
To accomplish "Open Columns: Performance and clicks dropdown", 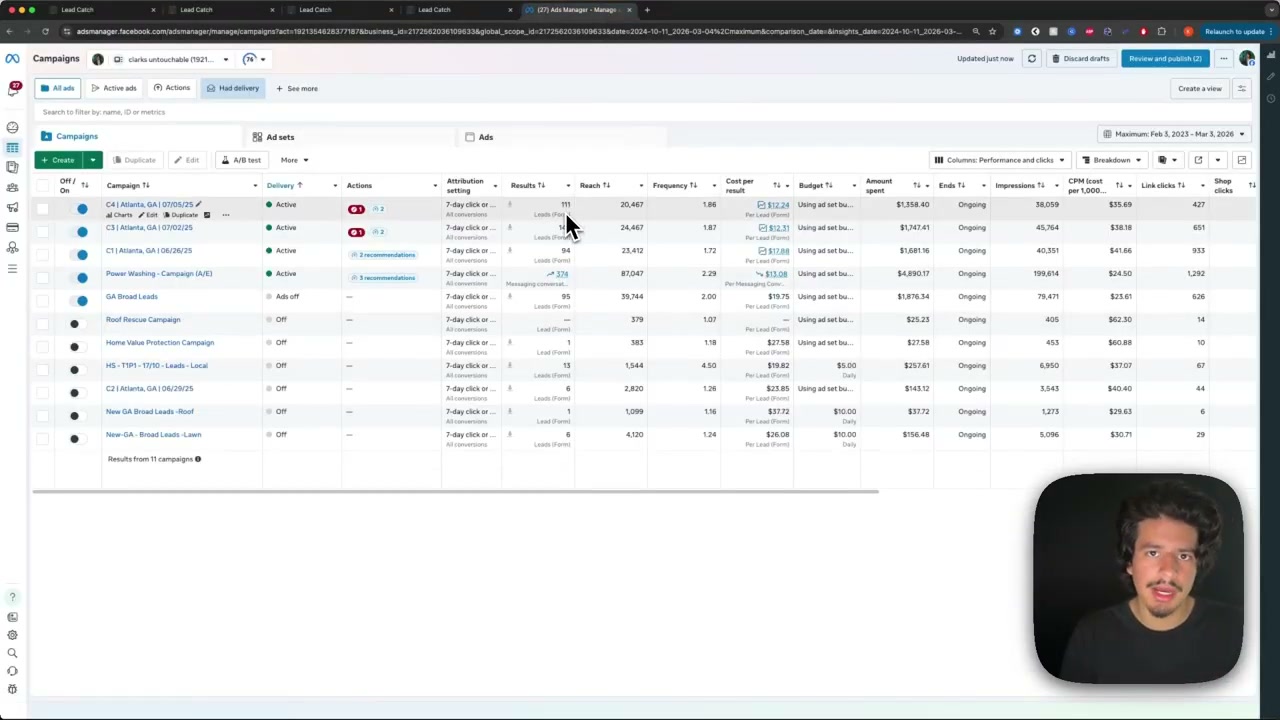I will coord(999,160).
